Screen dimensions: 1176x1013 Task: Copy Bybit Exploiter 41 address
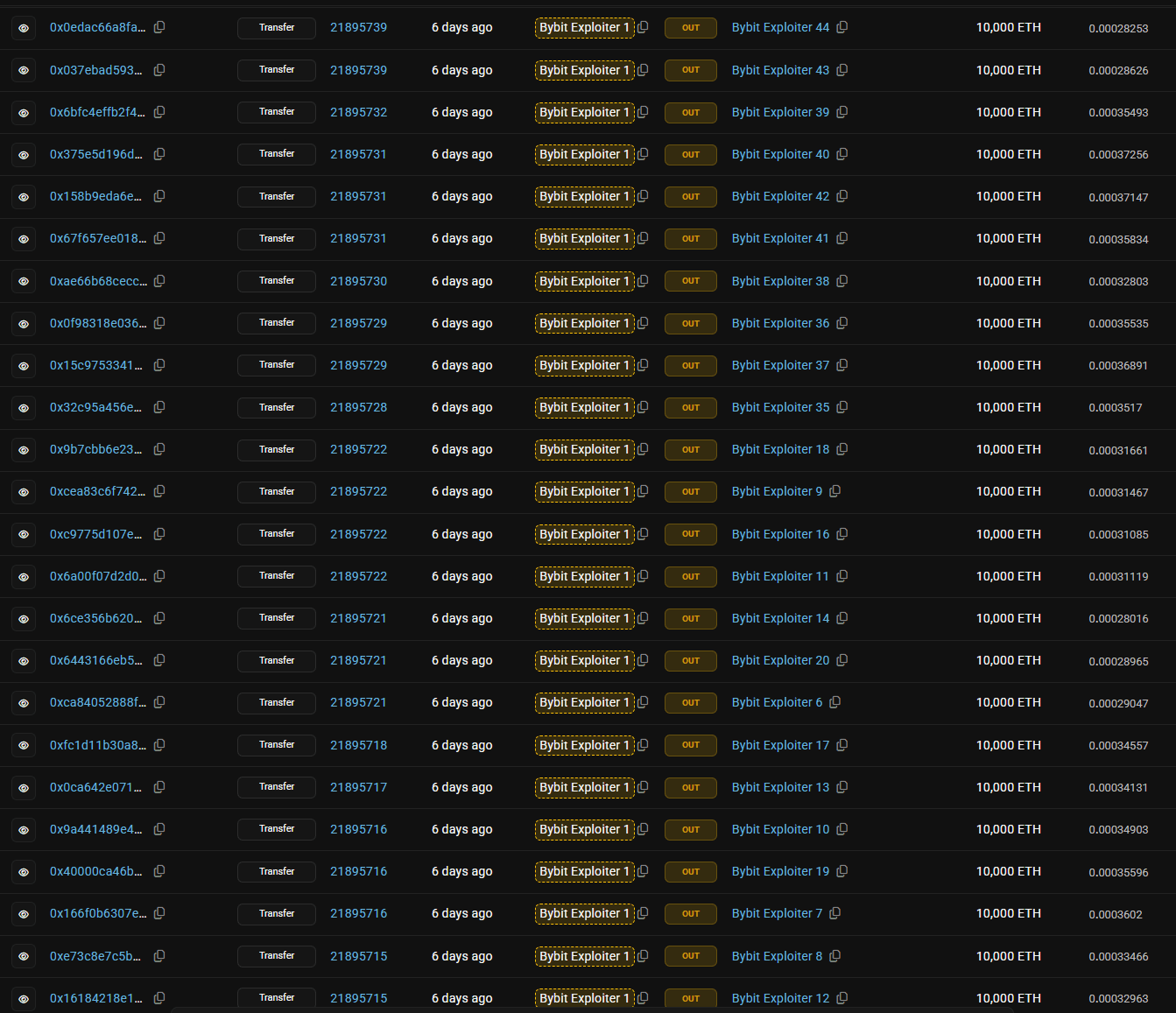pos(842,238)
